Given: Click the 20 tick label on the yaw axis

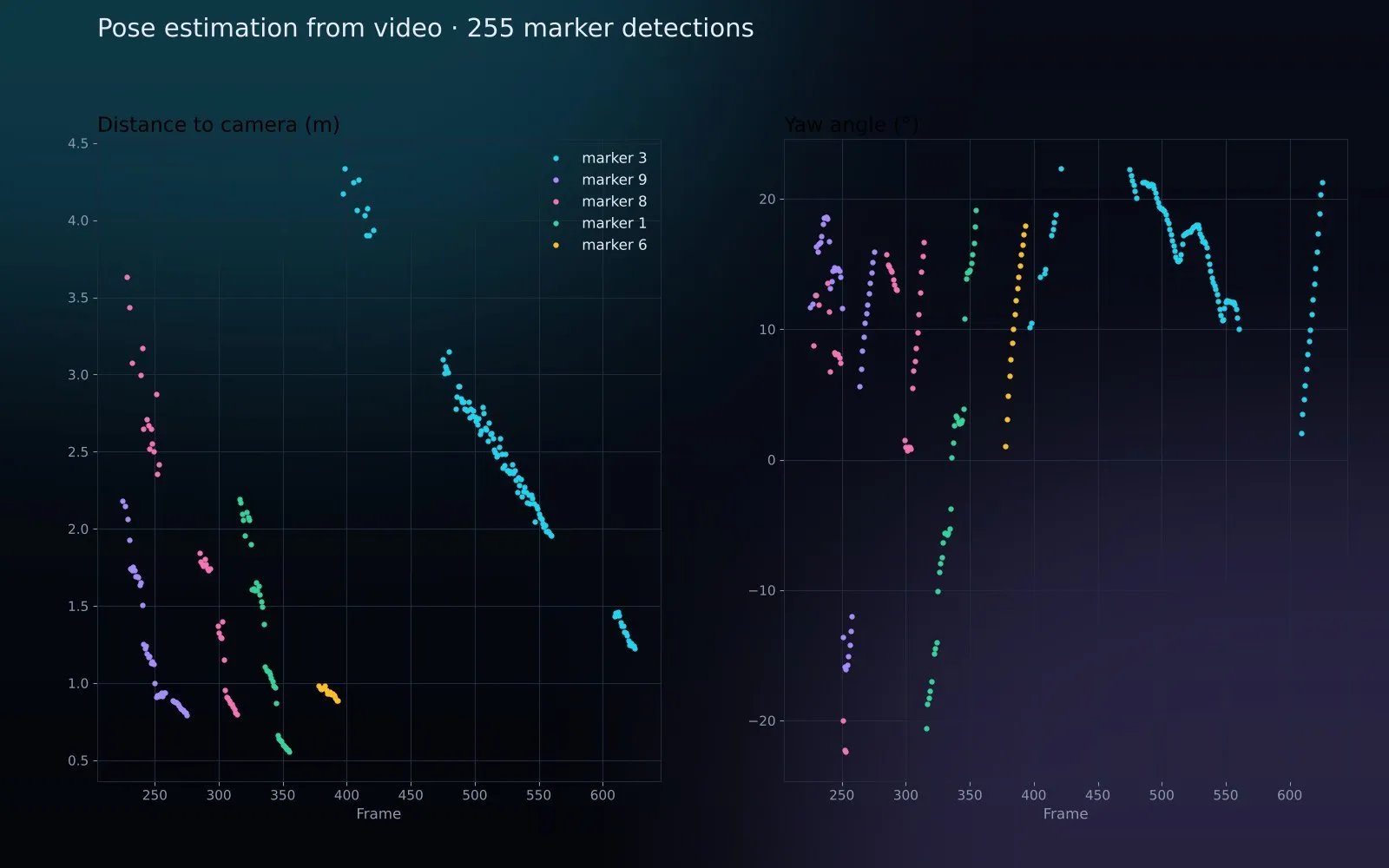Looking at the screenshot, I should [x=767, y=200].
